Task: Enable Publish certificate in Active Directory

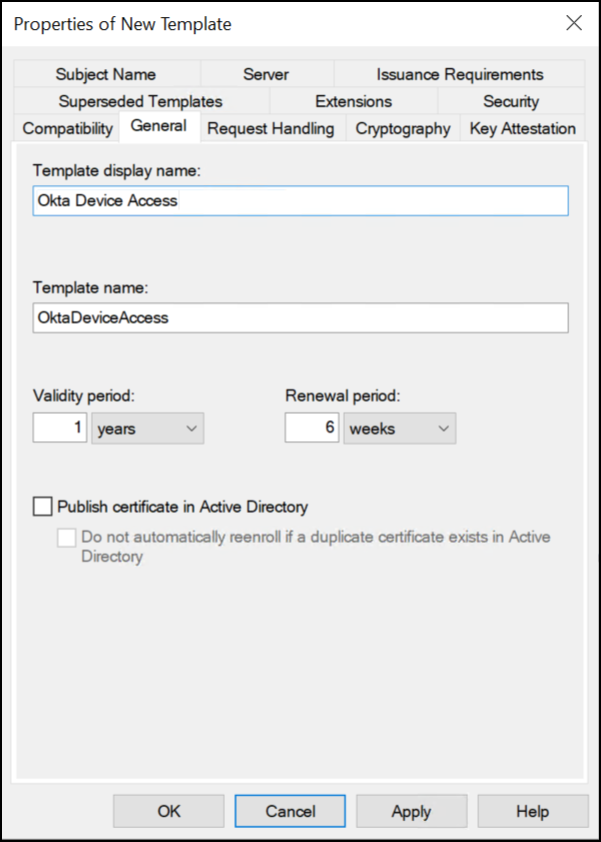Action: point(42,506)
